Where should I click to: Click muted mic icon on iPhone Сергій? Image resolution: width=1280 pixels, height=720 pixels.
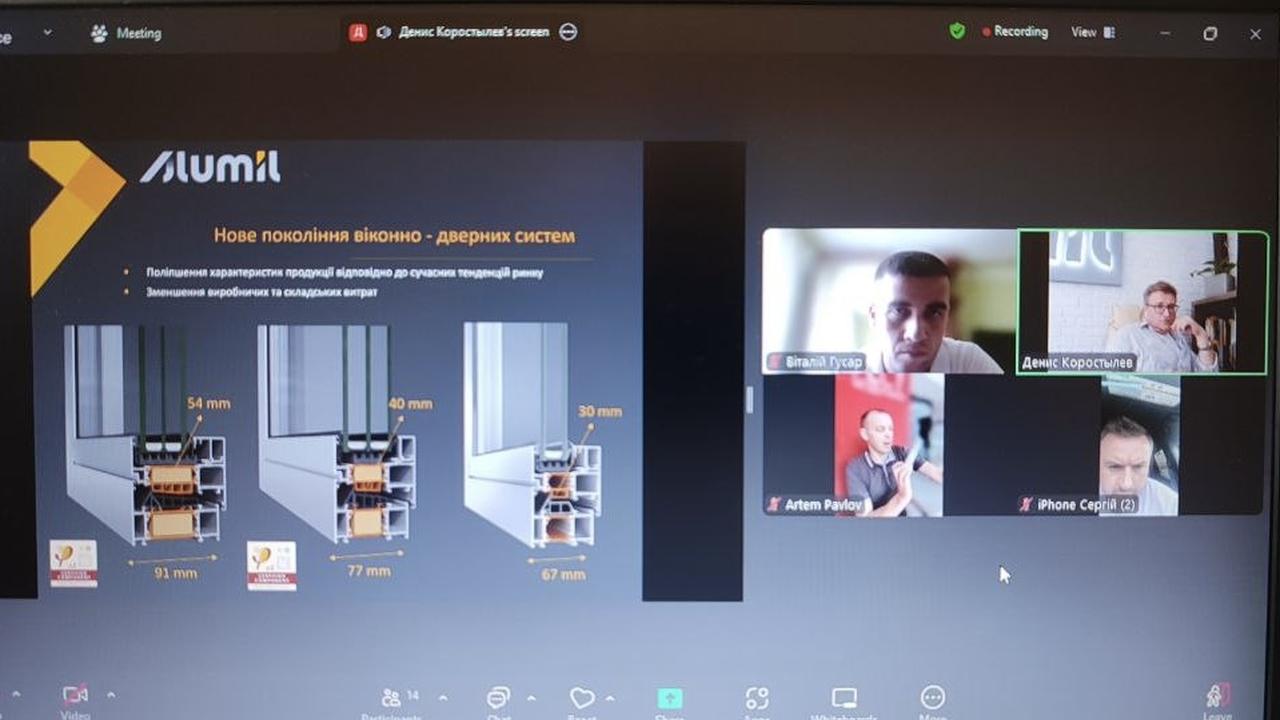(1025, 505)
